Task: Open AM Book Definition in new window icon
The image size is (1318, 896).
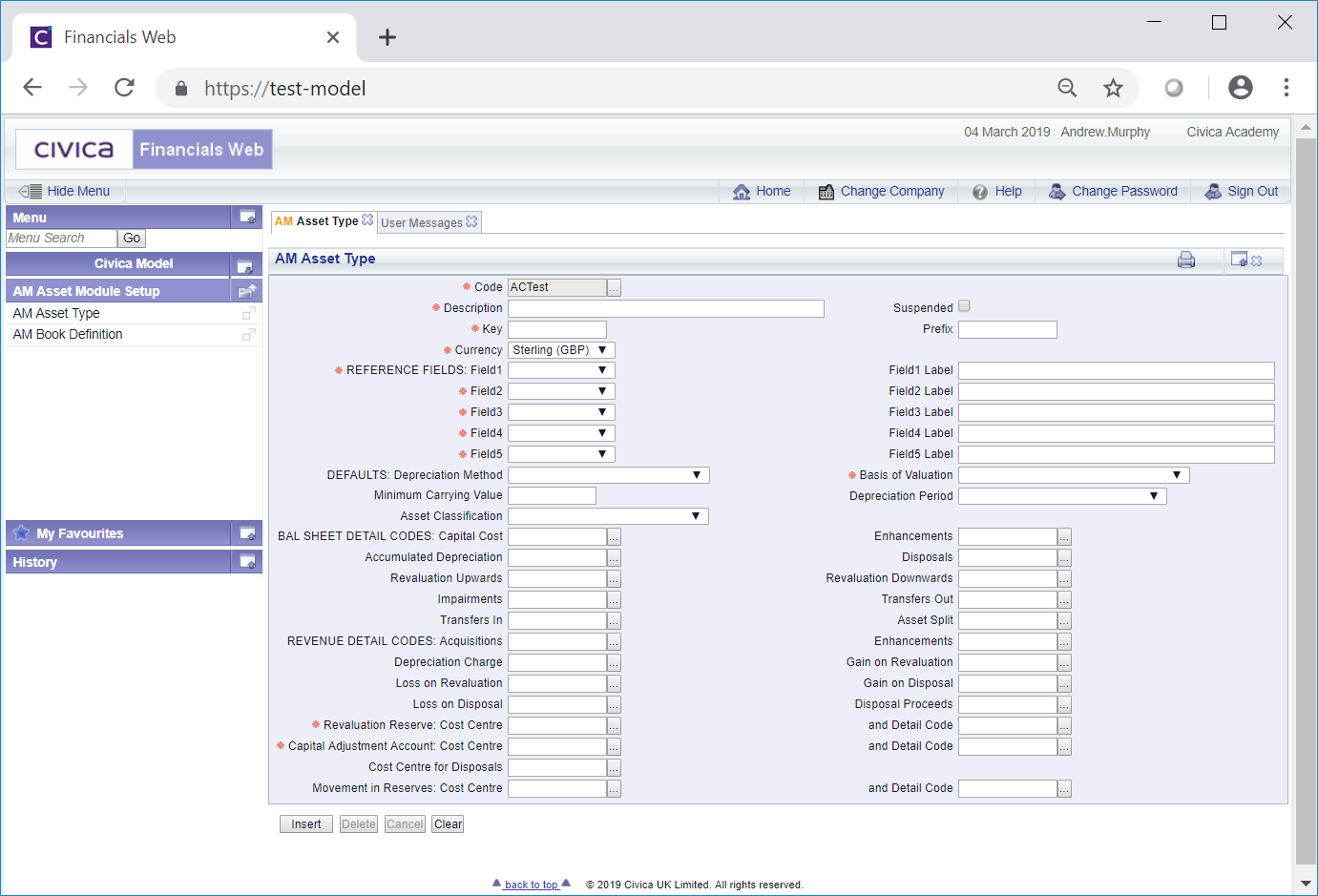Action: (249, 335)
